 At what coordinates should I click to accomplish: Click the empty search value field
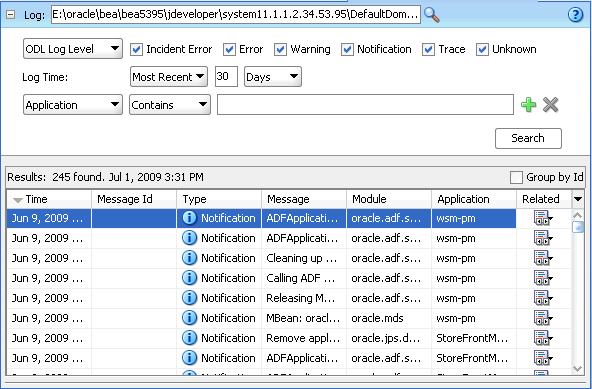(x=365, y=105)
